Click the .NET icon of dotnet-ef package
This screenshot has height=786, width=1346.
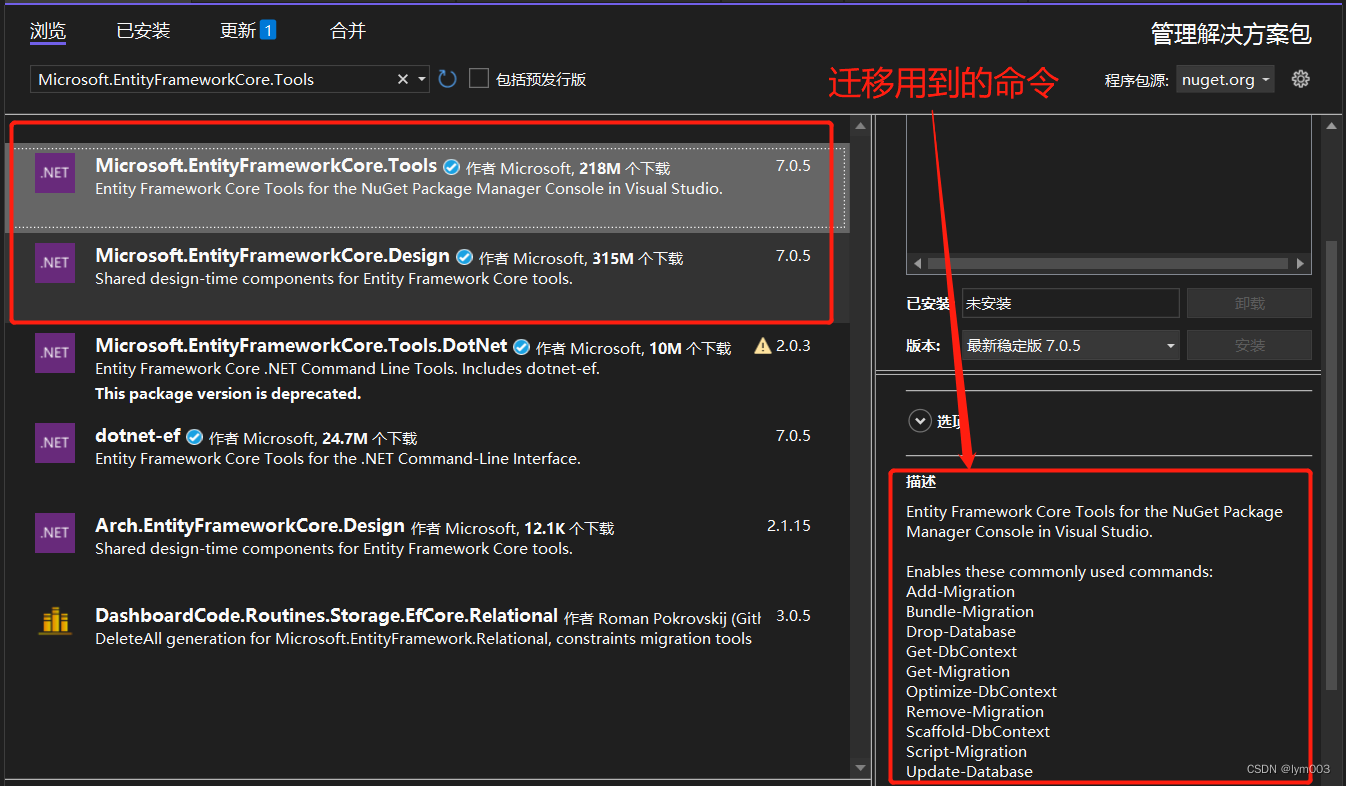point(55,443)
